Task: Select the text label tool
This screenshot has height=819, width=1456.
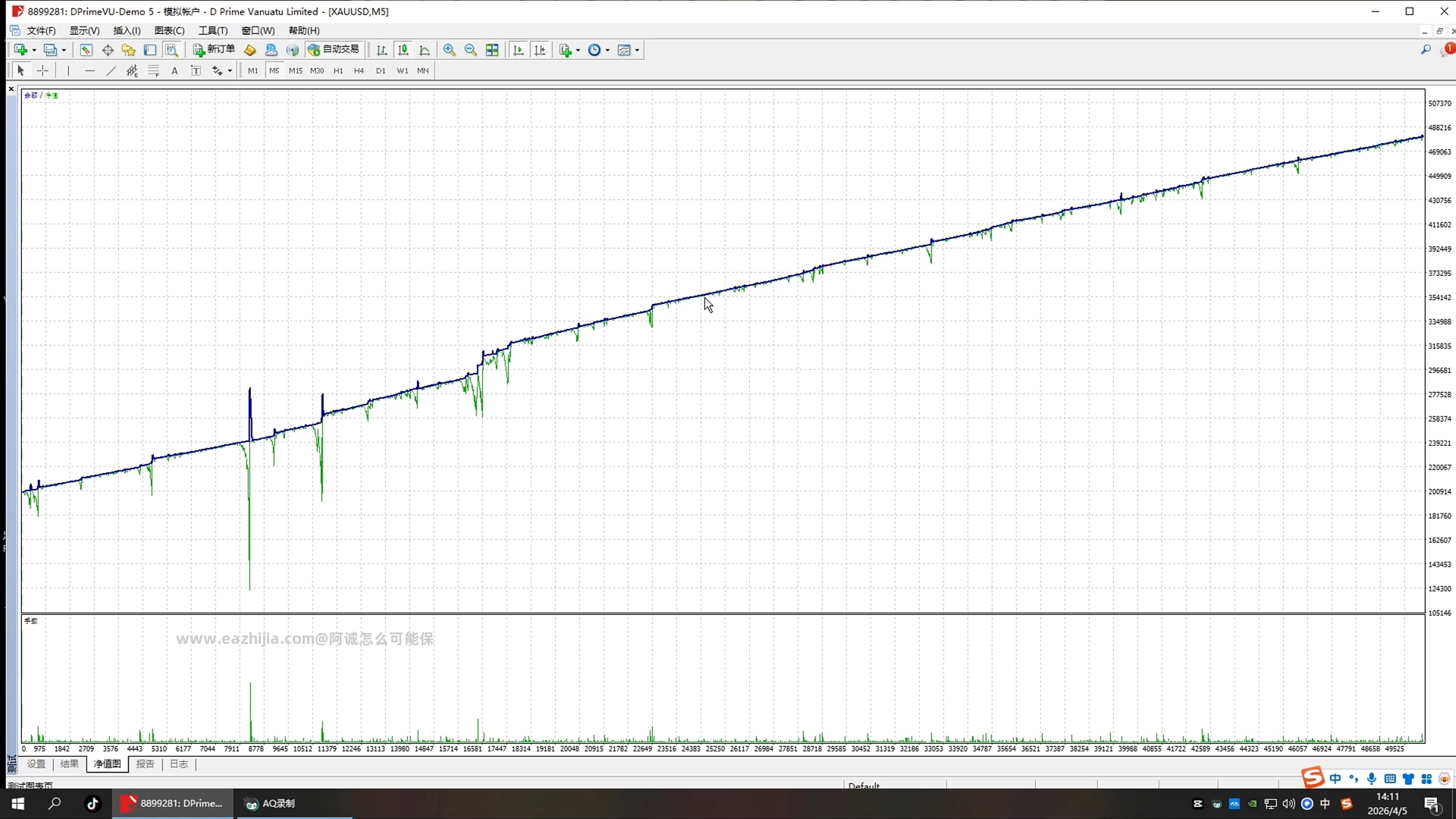Action: [196, 71]
